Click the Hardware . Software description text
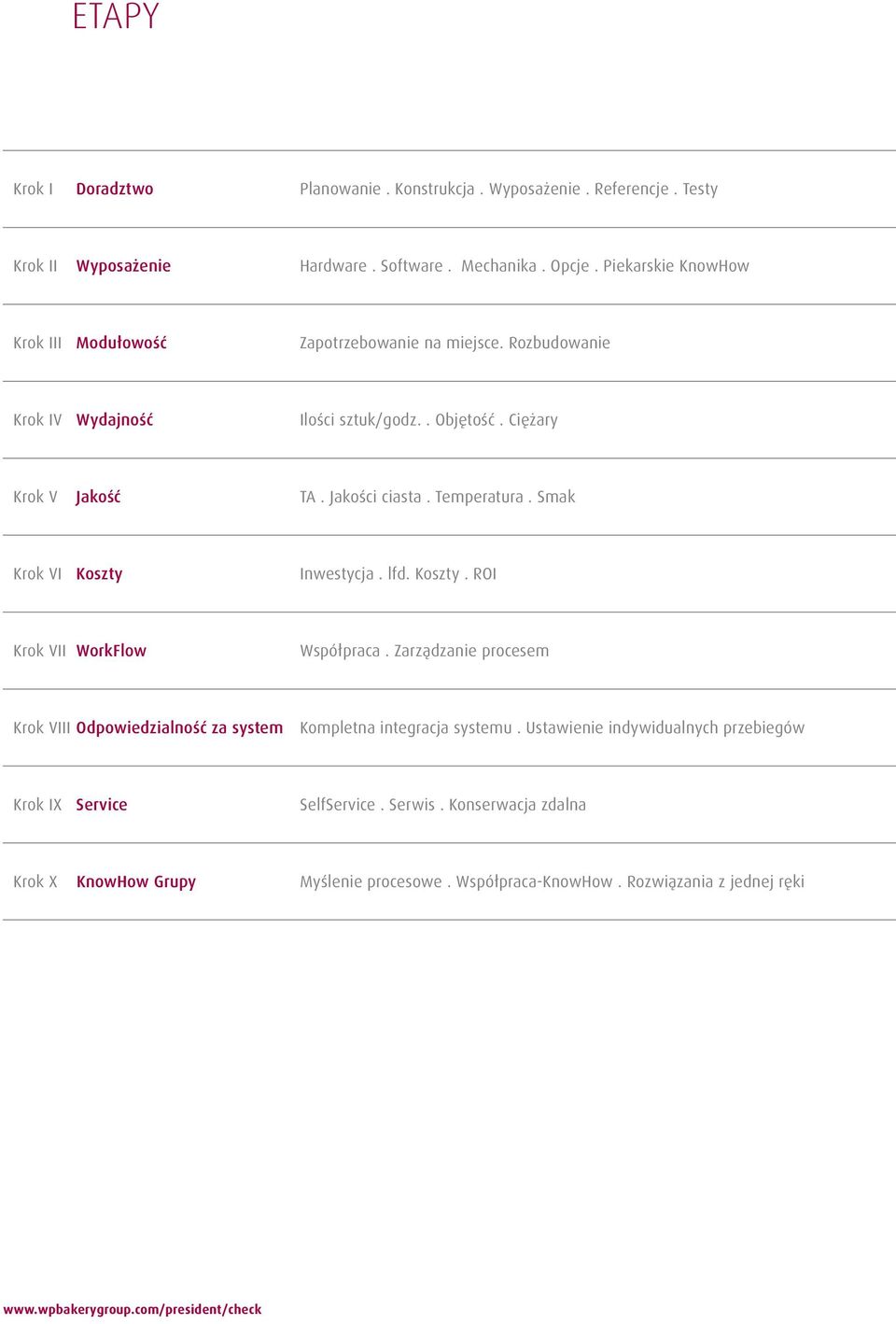The height and width of the screenshot is (1324, 896). coord(525,266)
